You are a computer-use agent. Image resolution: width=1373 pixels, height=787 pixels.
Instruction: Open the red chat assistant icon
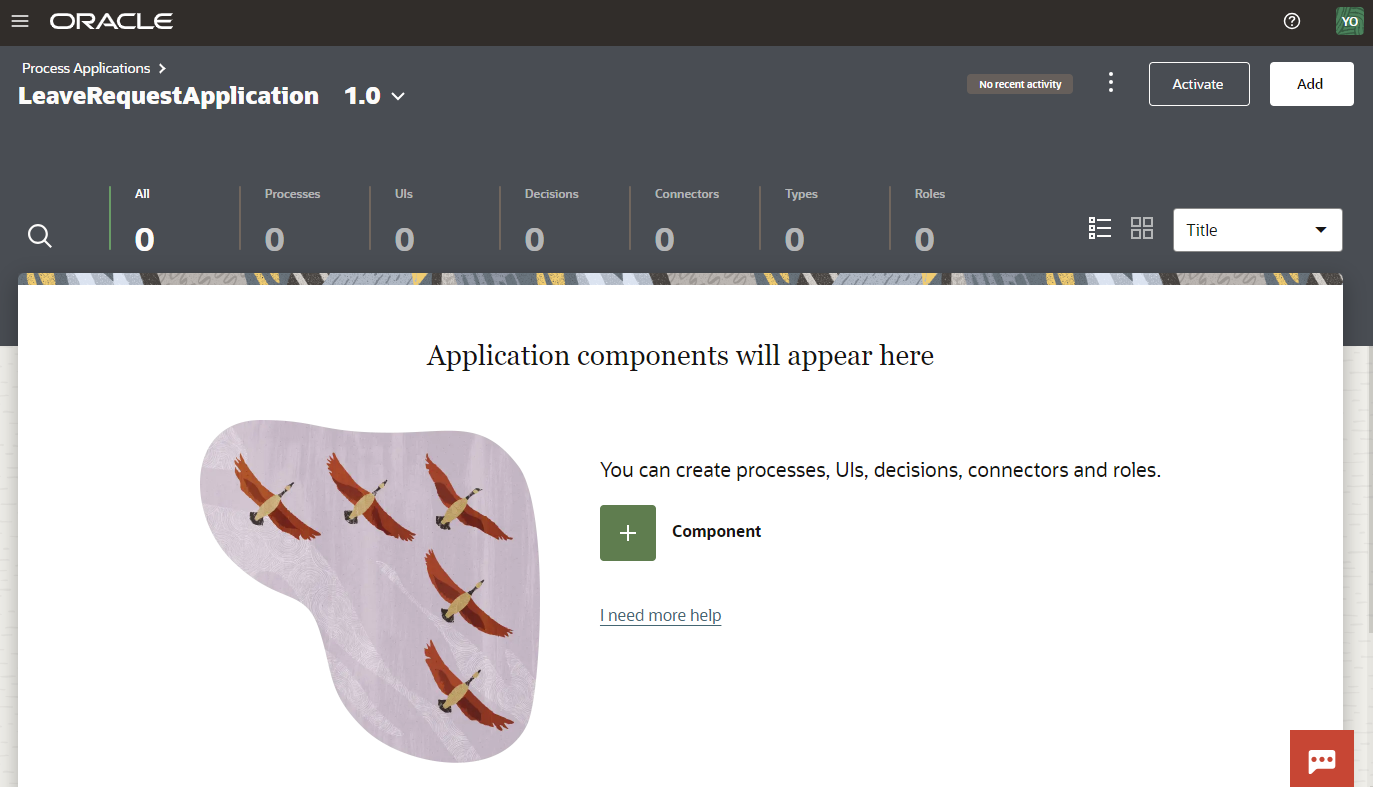1321,759
